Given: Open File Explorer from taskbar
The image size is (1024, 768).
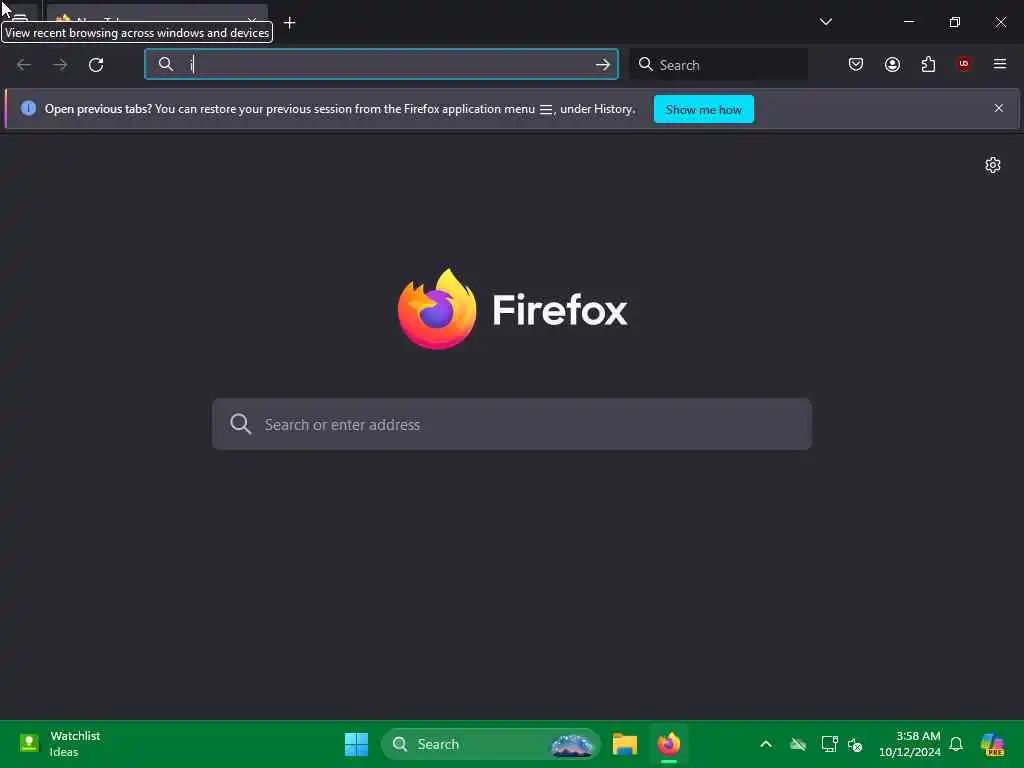Looking at the screenshot, I should [x=624, y=744].
